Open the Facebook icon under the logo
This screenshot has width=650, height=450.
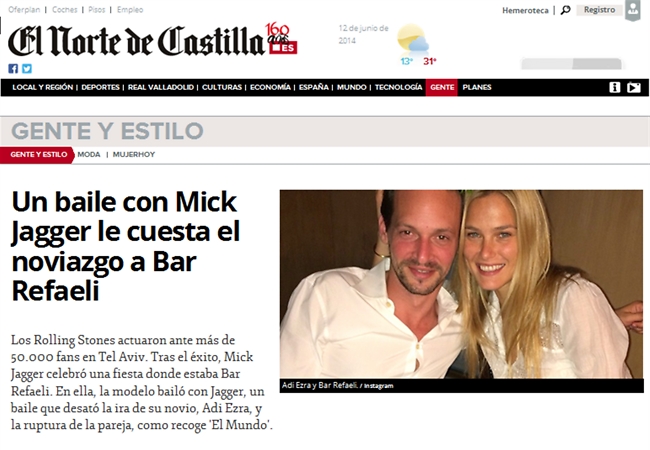tap(13, 68)
